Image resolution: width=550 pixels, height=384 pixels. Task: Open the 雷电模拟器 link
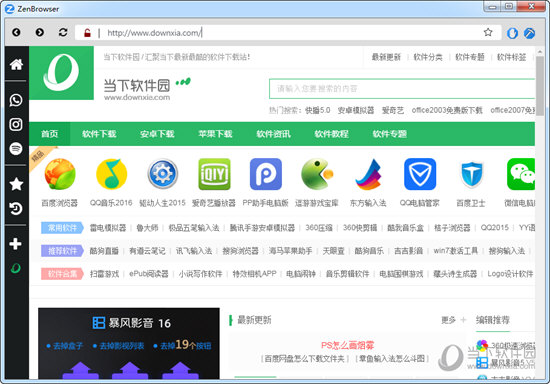[x=108, y=228]
